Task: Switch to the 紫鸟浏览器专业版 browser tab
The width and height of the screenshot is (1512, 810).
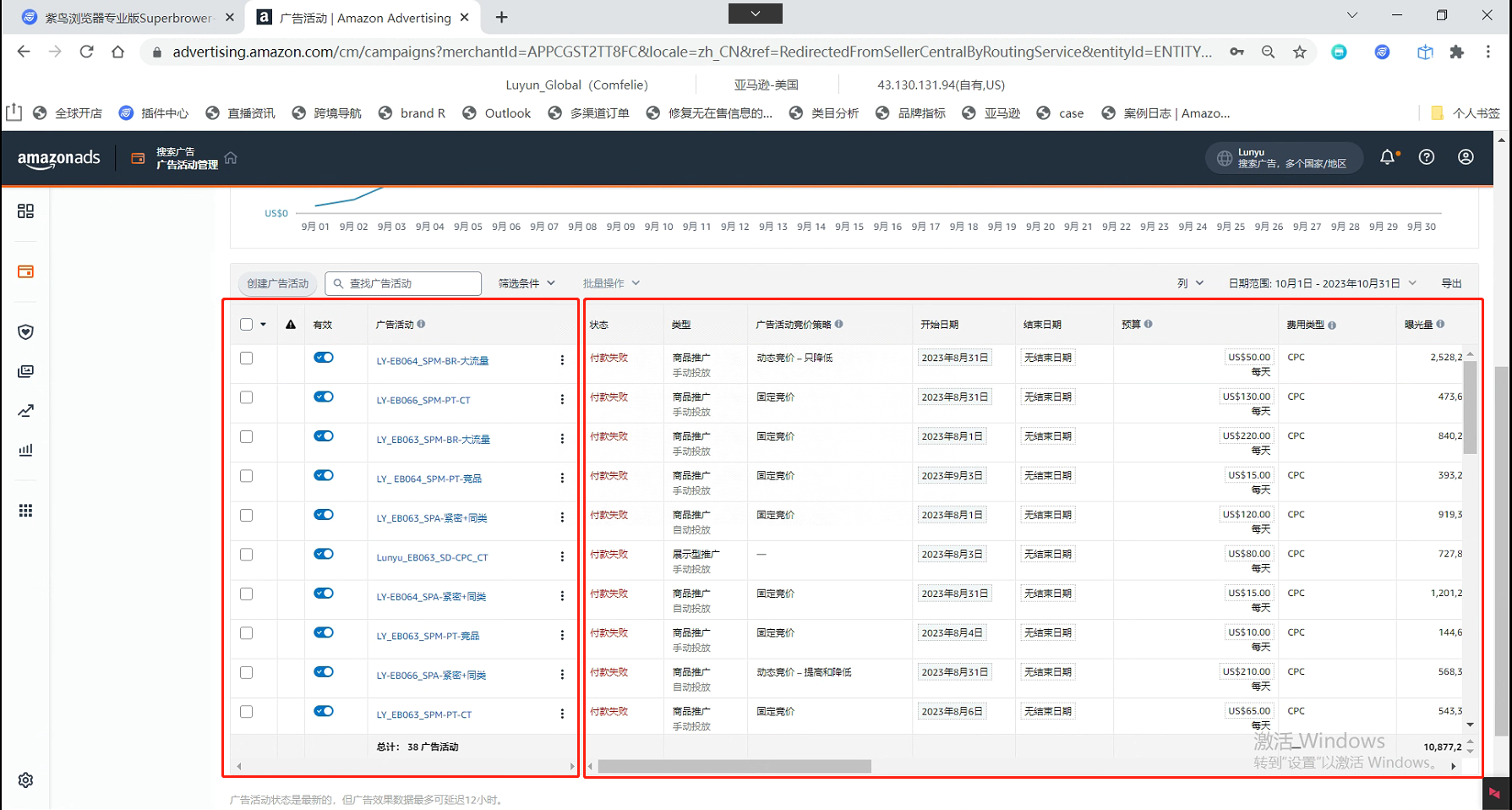Action: (x=127, y=18)
